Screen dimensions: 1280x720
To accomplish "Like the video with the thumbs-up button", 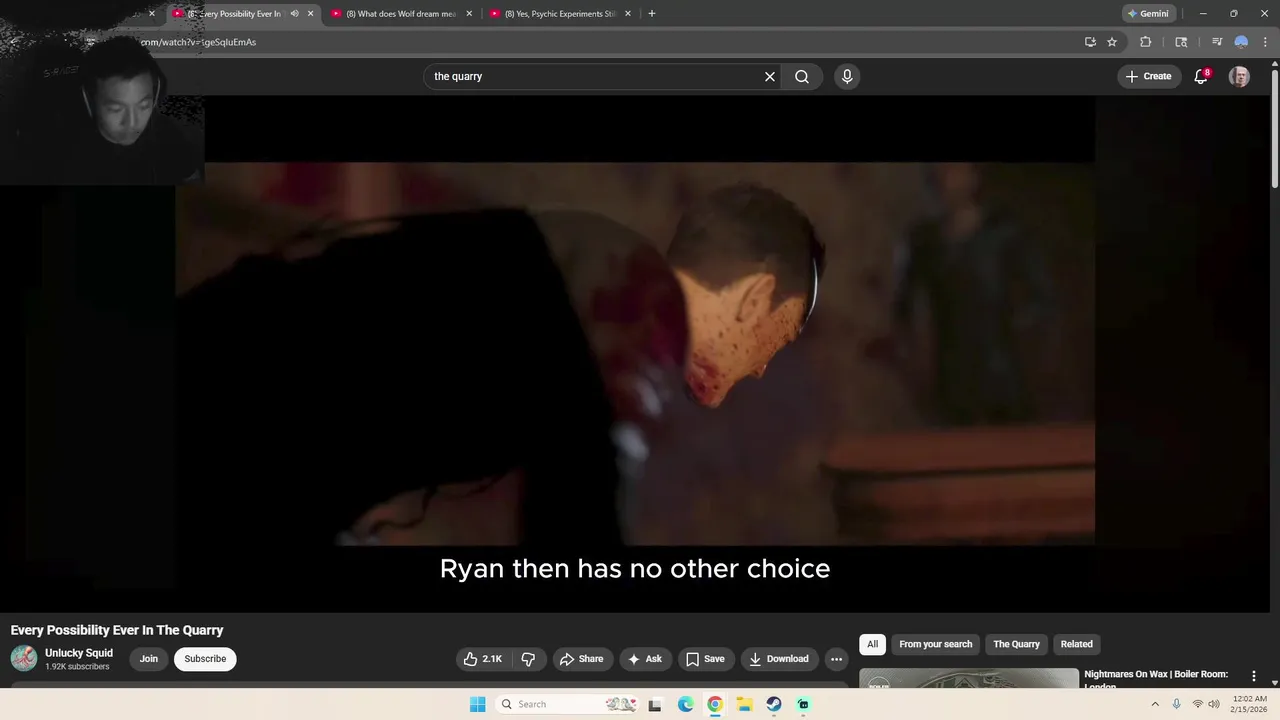I will coord(483,659).
